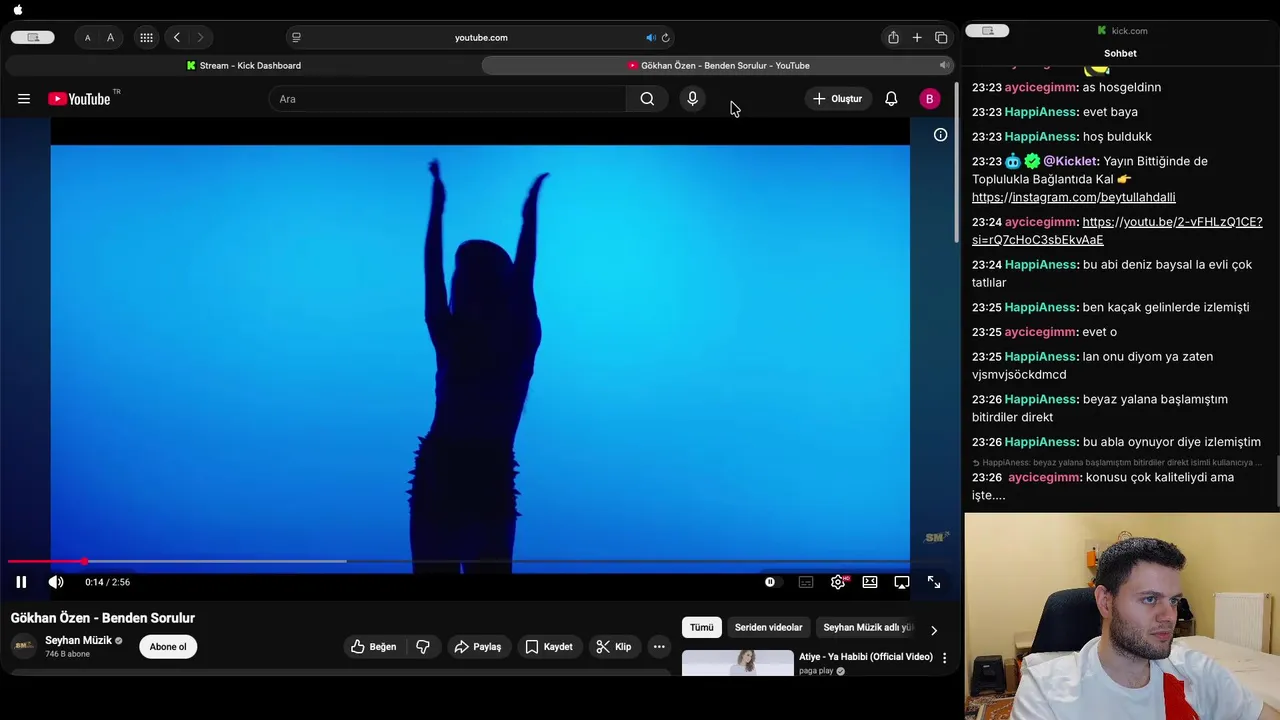Mute audio from the Safari address bar
The width and height of the screenshot is (1280, 720).
coord(650,38)
